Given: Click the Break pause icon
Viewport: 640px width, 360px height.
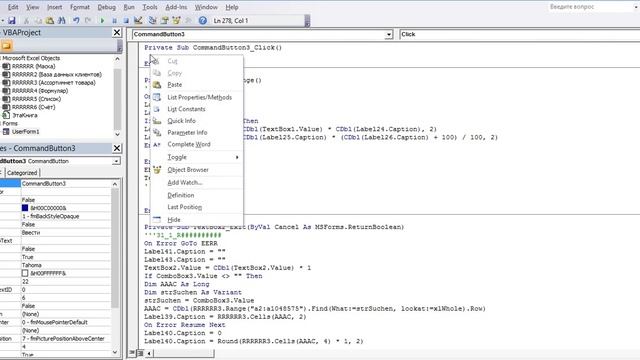Looking at the screenshot, I should (x=114, y=20).
